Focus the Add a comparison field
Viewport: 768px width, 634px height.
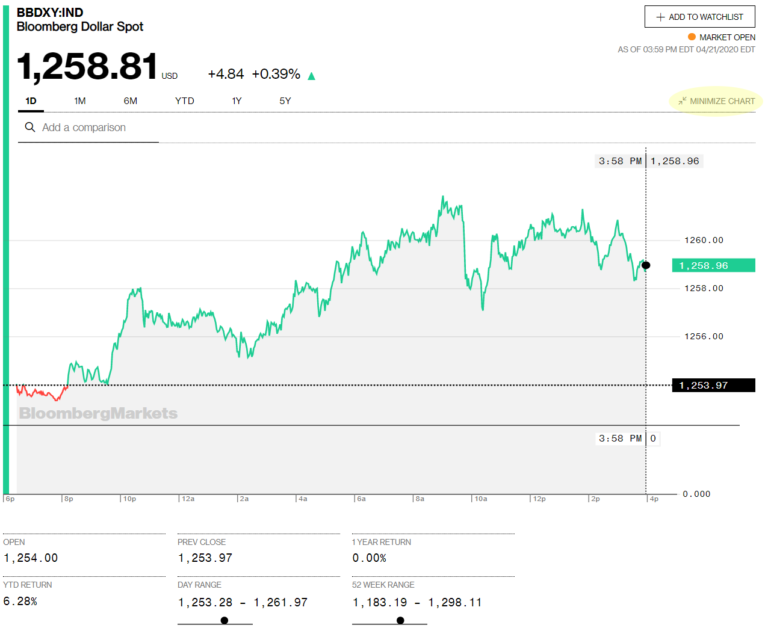(x=95, y=128)
